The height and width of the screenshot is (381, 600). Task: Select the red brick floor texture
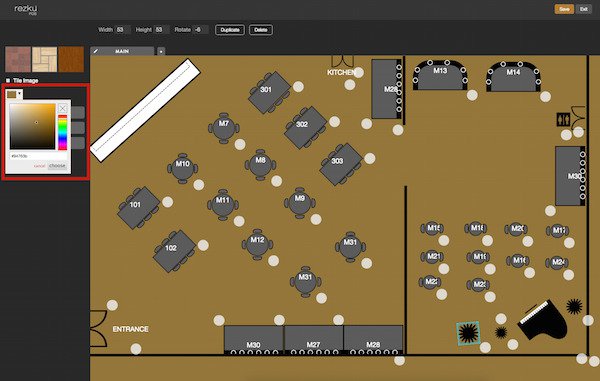coord(18,59)
